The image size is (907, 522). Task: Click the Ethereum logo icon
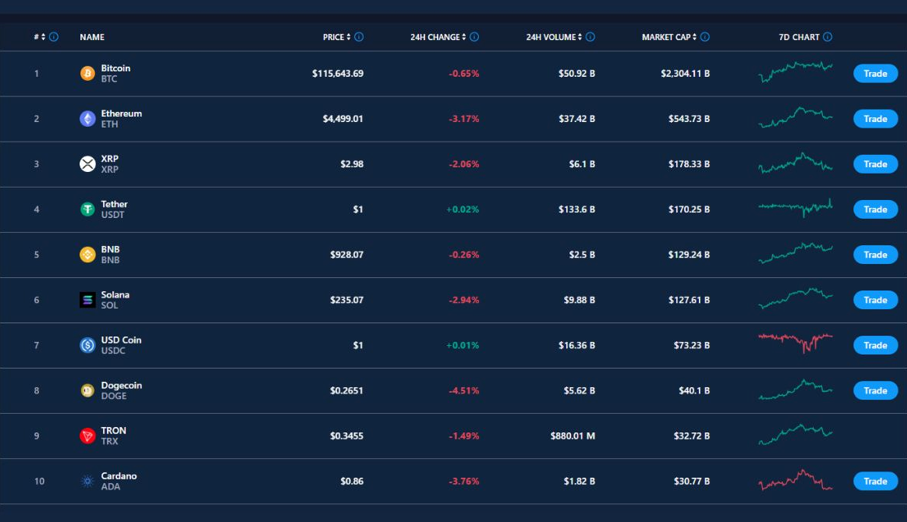point(87,119)
